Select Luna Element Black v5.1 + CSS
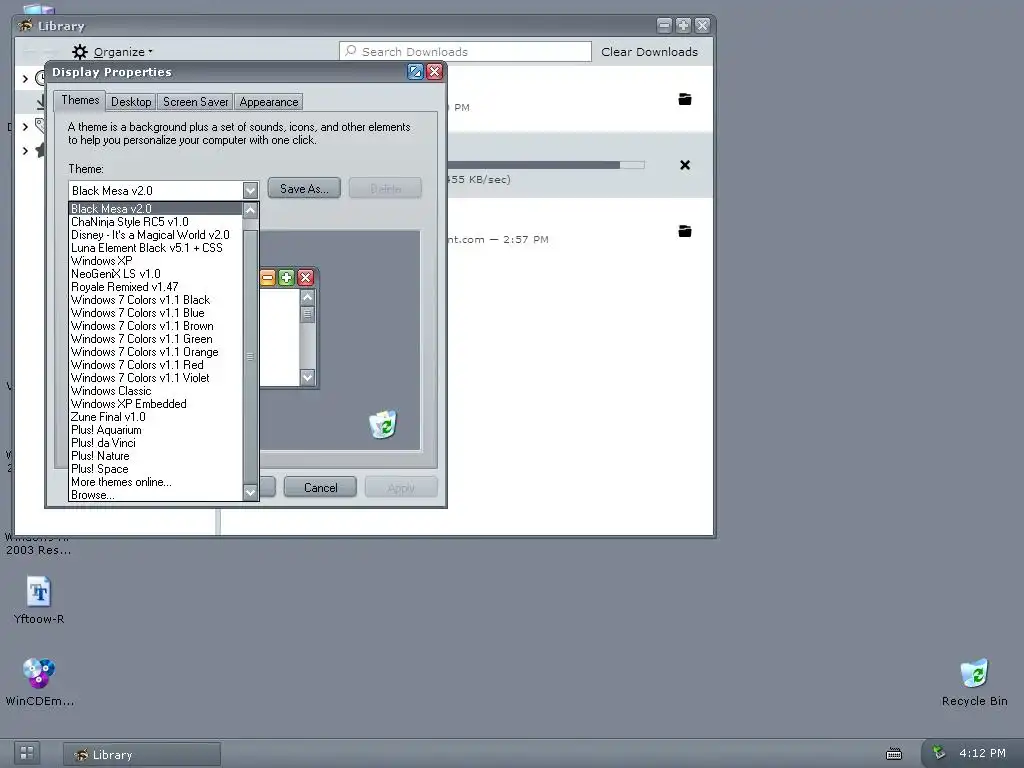Image resolution: width=1024 pixels, height=768 pixels. tap(155, 248)
